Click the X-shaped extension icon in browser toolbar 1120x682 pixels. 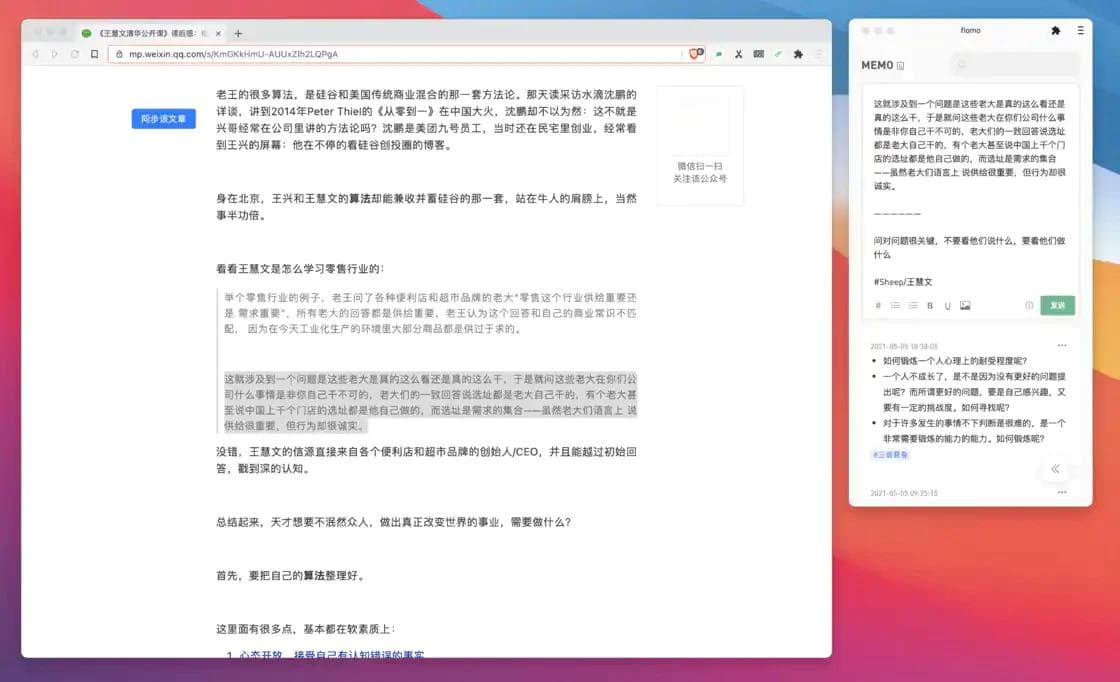pos(739,54)
